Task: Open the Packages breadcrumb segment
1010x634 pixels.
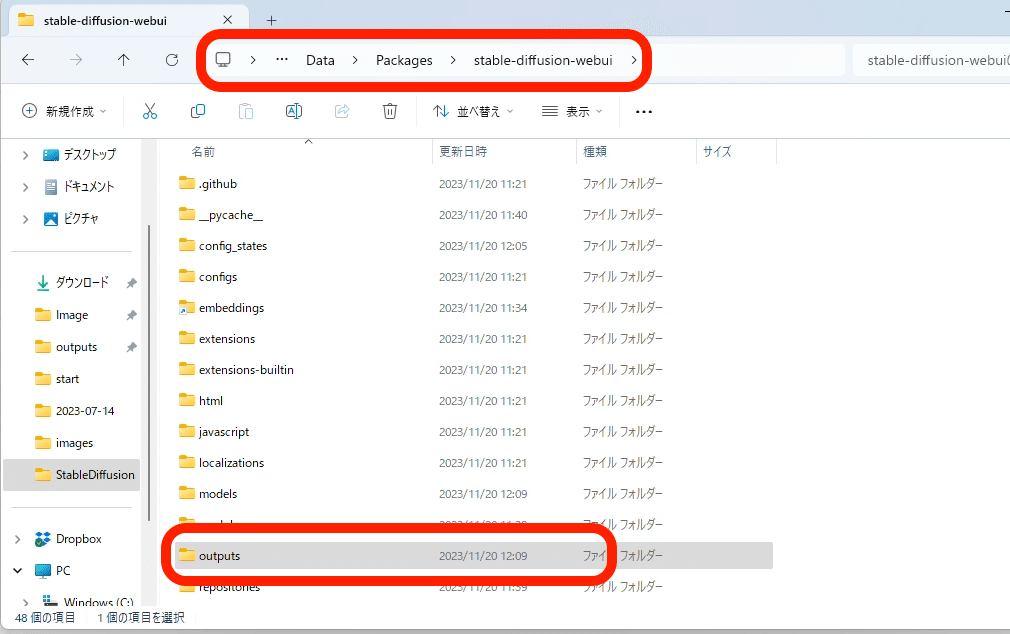Action: pyautogui.click(x=404, y=60)
